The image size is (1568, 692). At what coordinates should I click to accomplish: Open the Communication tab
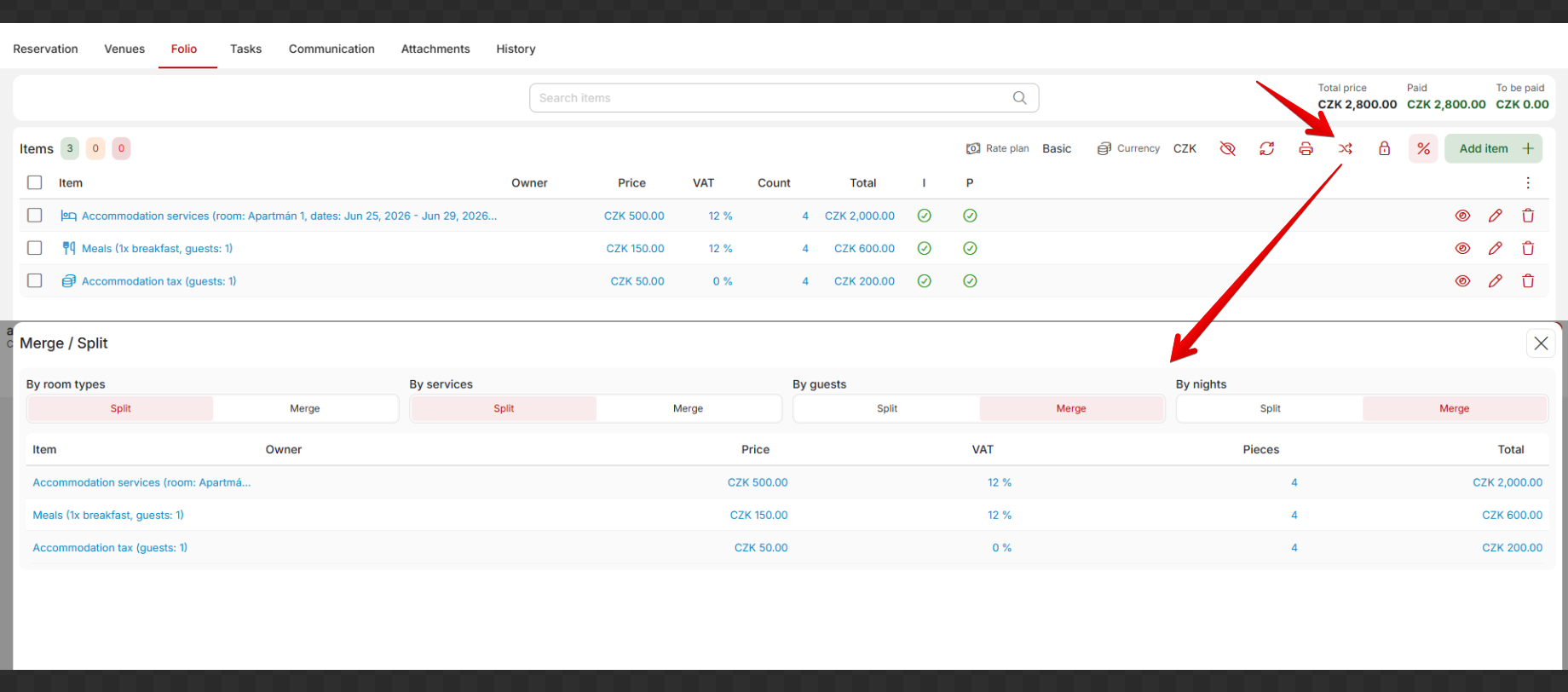coord(331,49)
